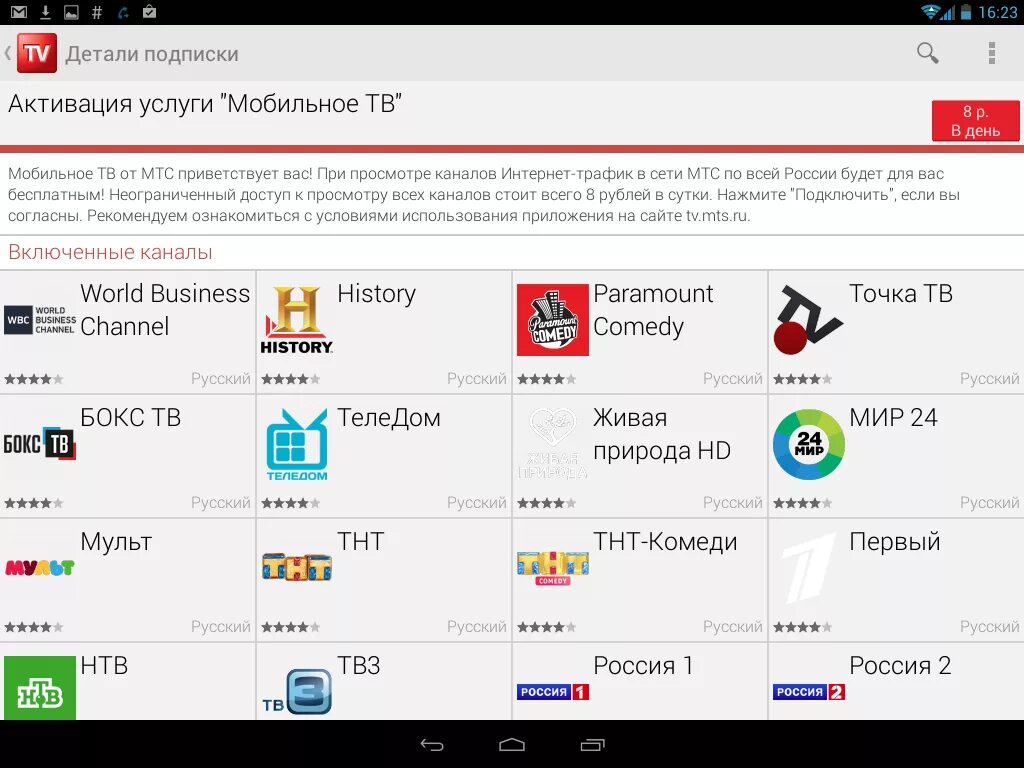
Task: Tap the Точка ТВ logo icon
Action: coord(808,320)
